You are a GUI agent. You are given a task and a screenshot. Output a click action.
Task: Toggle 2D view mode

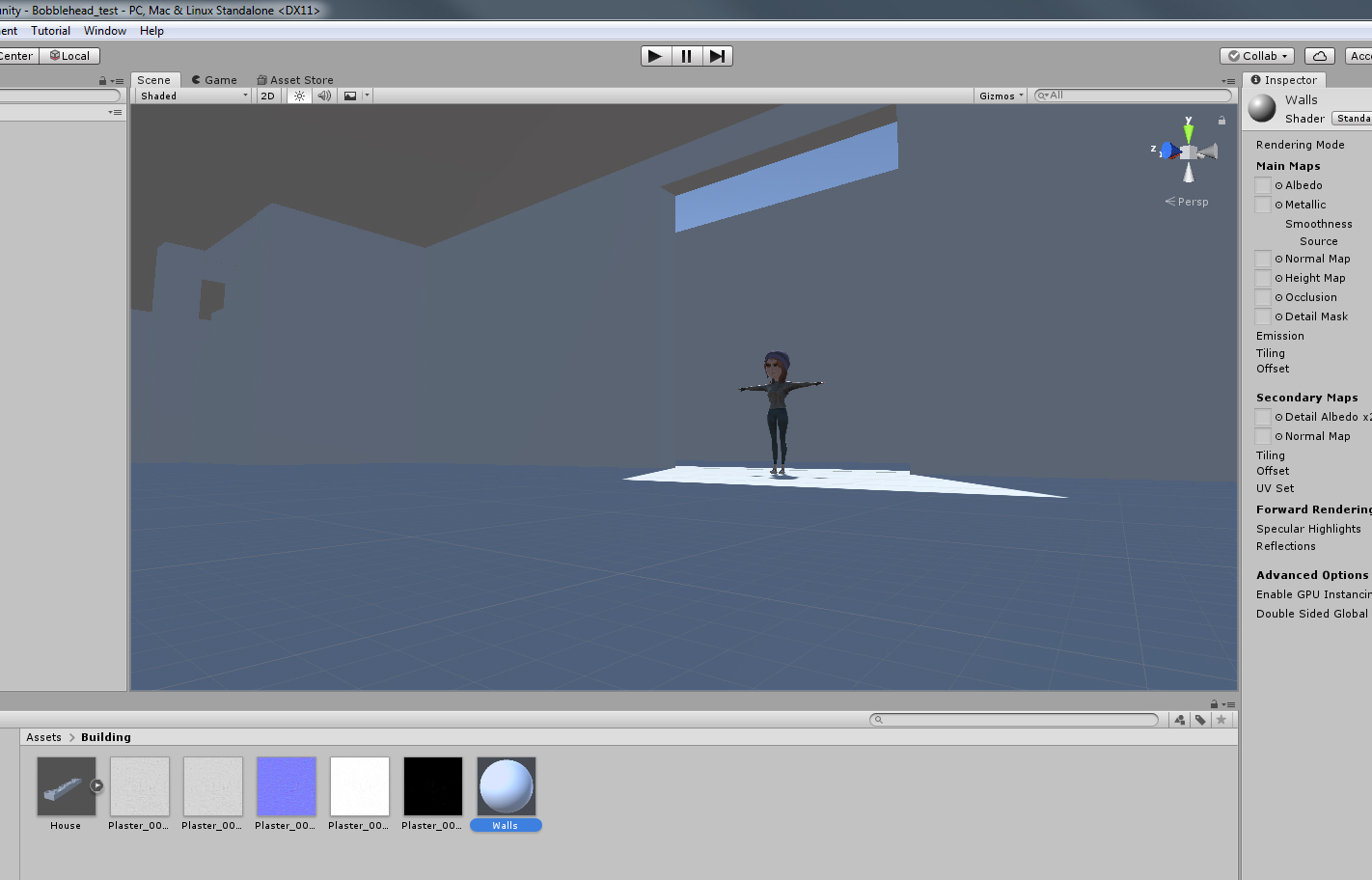(x=267, y=95)
